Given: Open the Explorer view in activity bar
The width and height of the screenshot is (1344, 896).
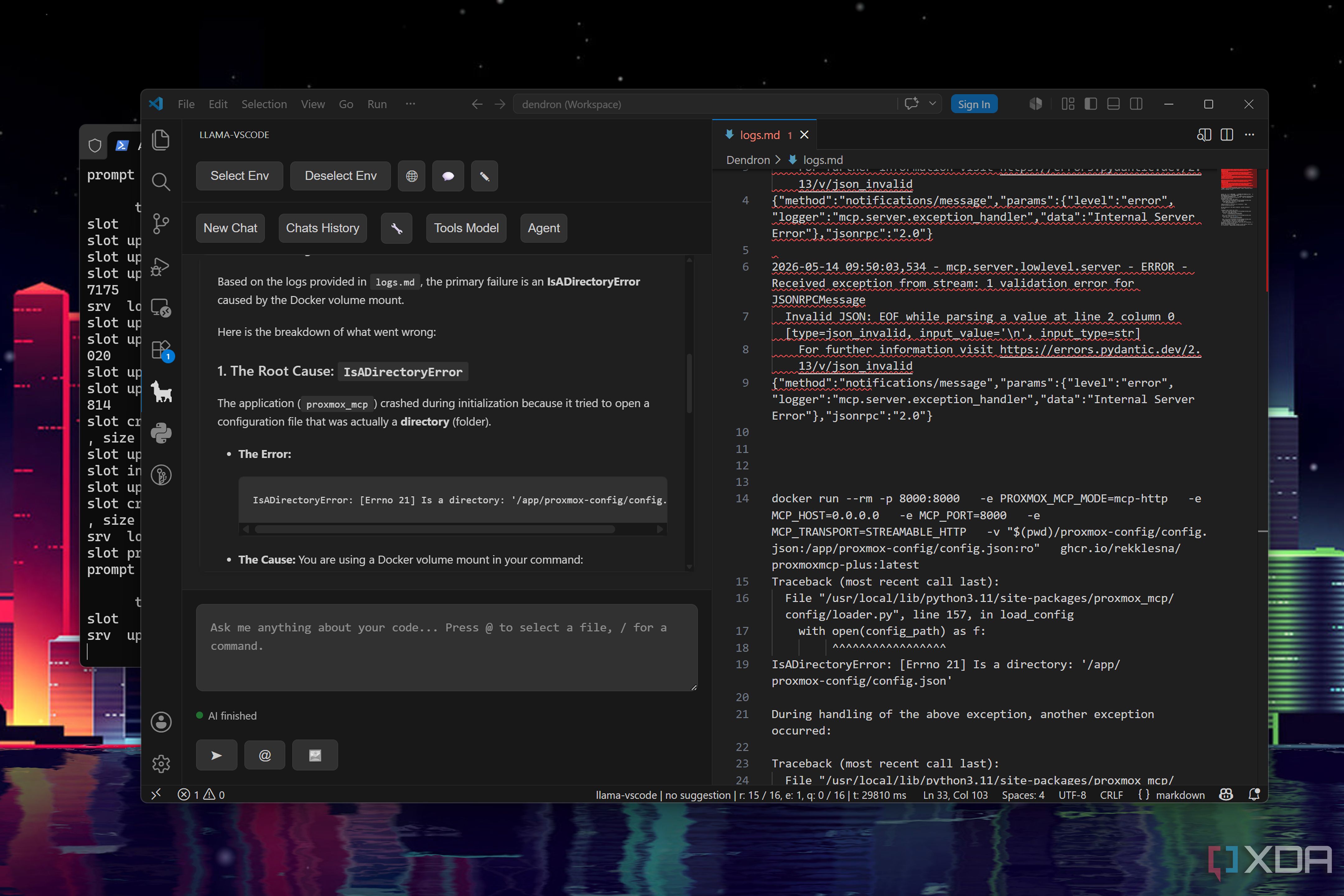Looking at the screenshot, I should click(161, 140).
